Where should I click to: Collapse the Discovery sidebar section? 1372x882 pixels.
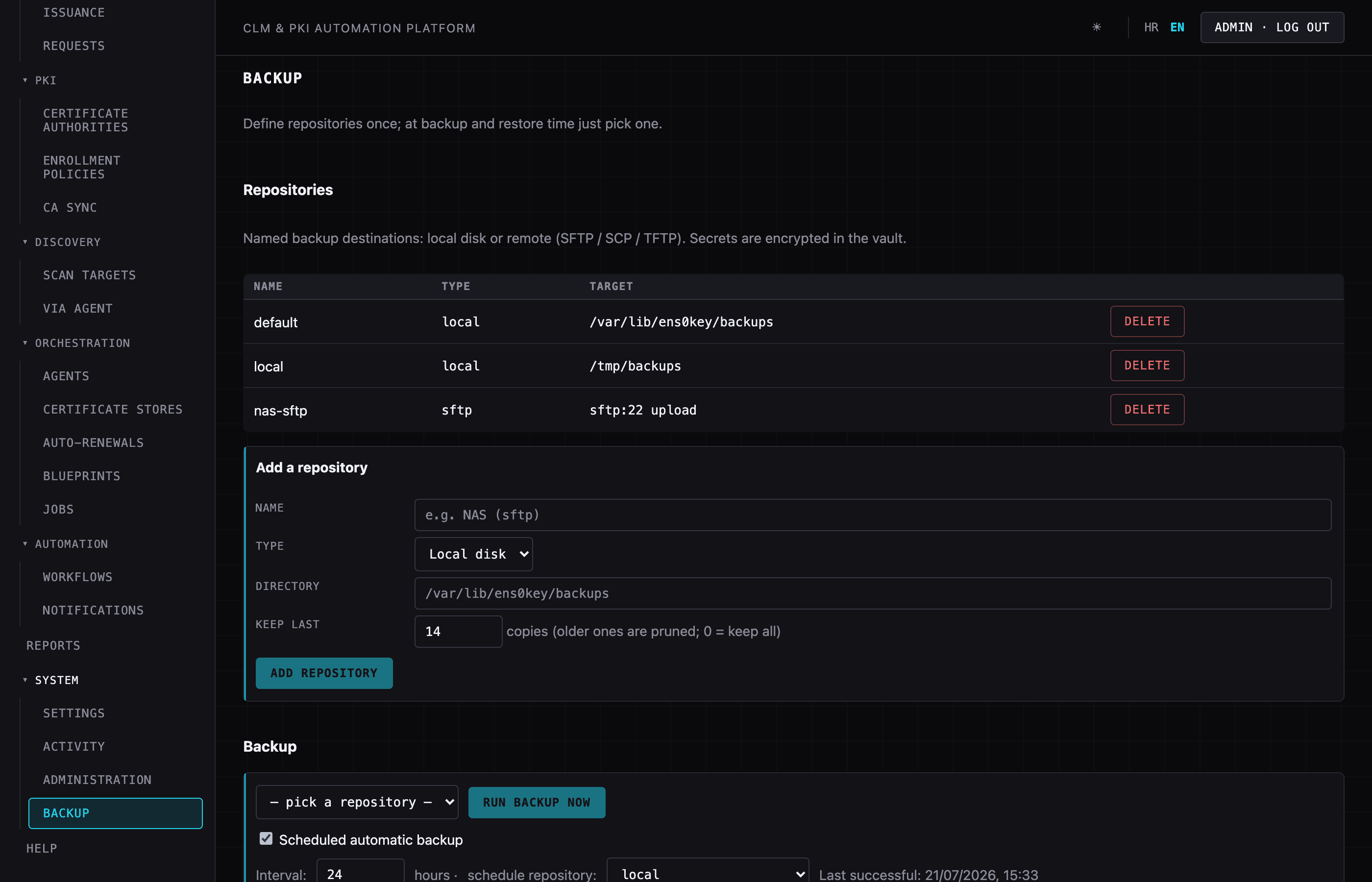(x=61, y=242)
